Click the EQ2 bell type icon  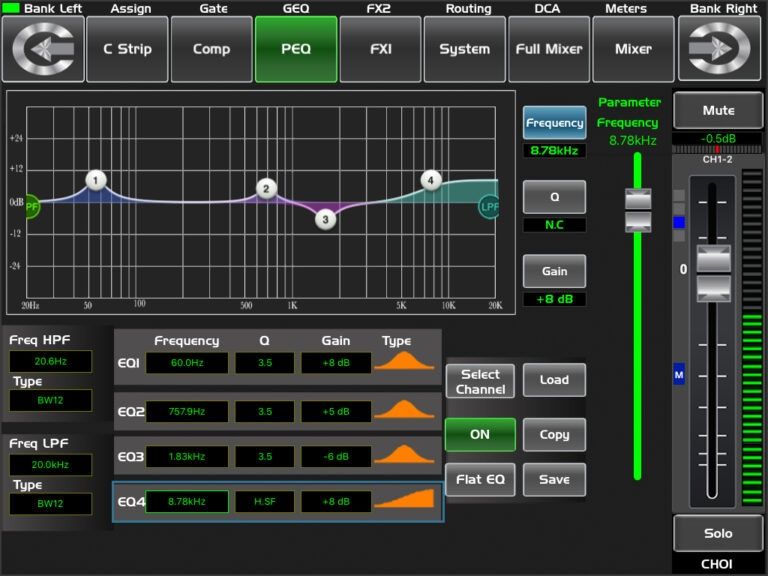pos(404,410)
